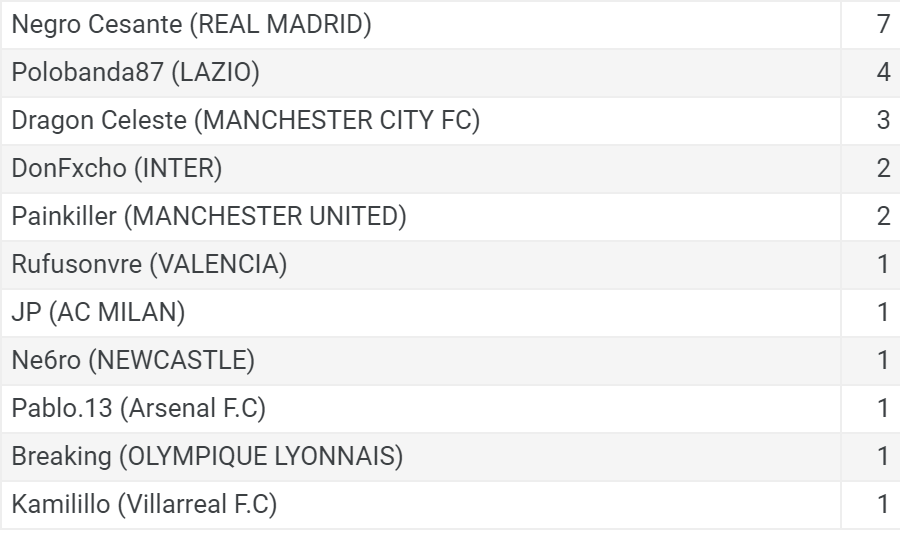900x558 pixels.
Task: Click the score 1 in Kamilillo row
Action: point(883,504)
